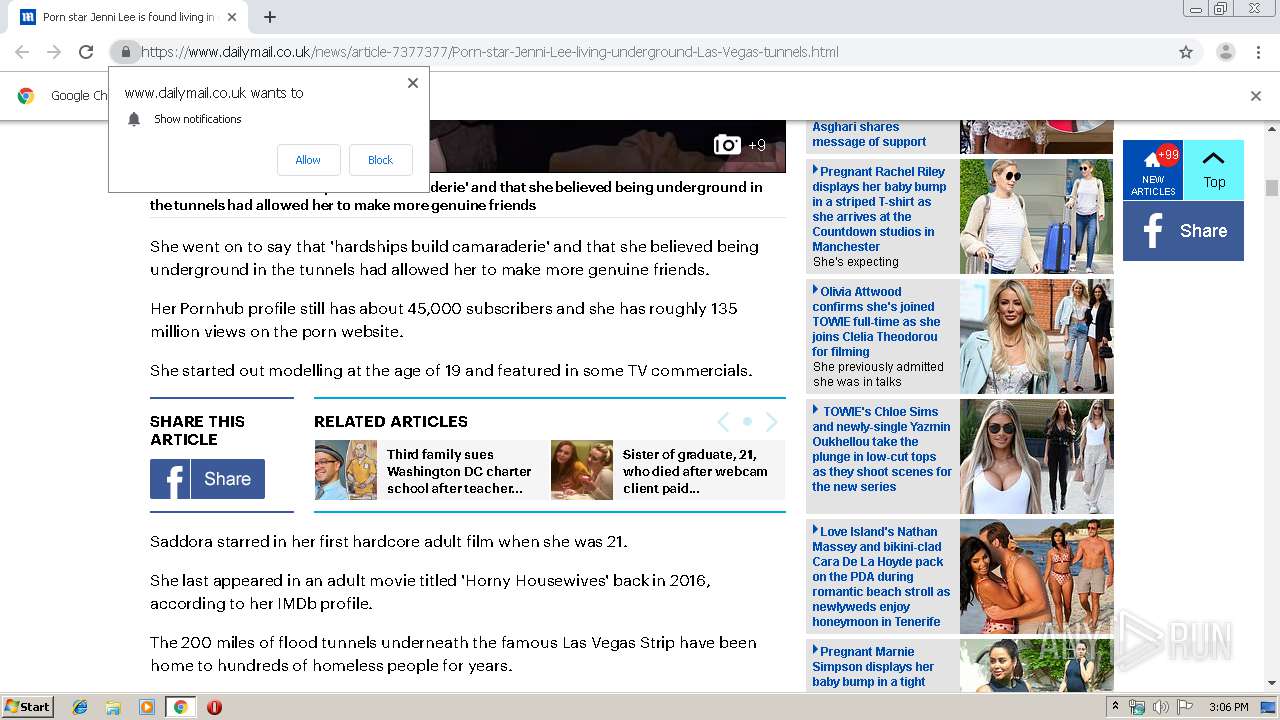The height and width of the screenshot is (720, 1280).
Task: Go back to the previous page
Action: click(x=22, y=52)
